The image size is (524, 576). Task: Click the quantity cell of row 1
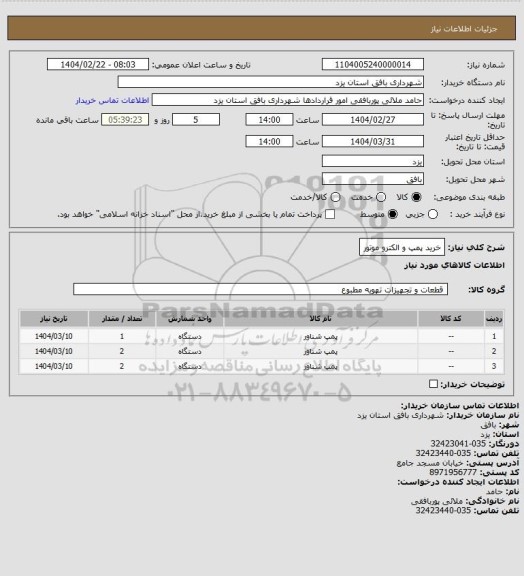(122, 336)
